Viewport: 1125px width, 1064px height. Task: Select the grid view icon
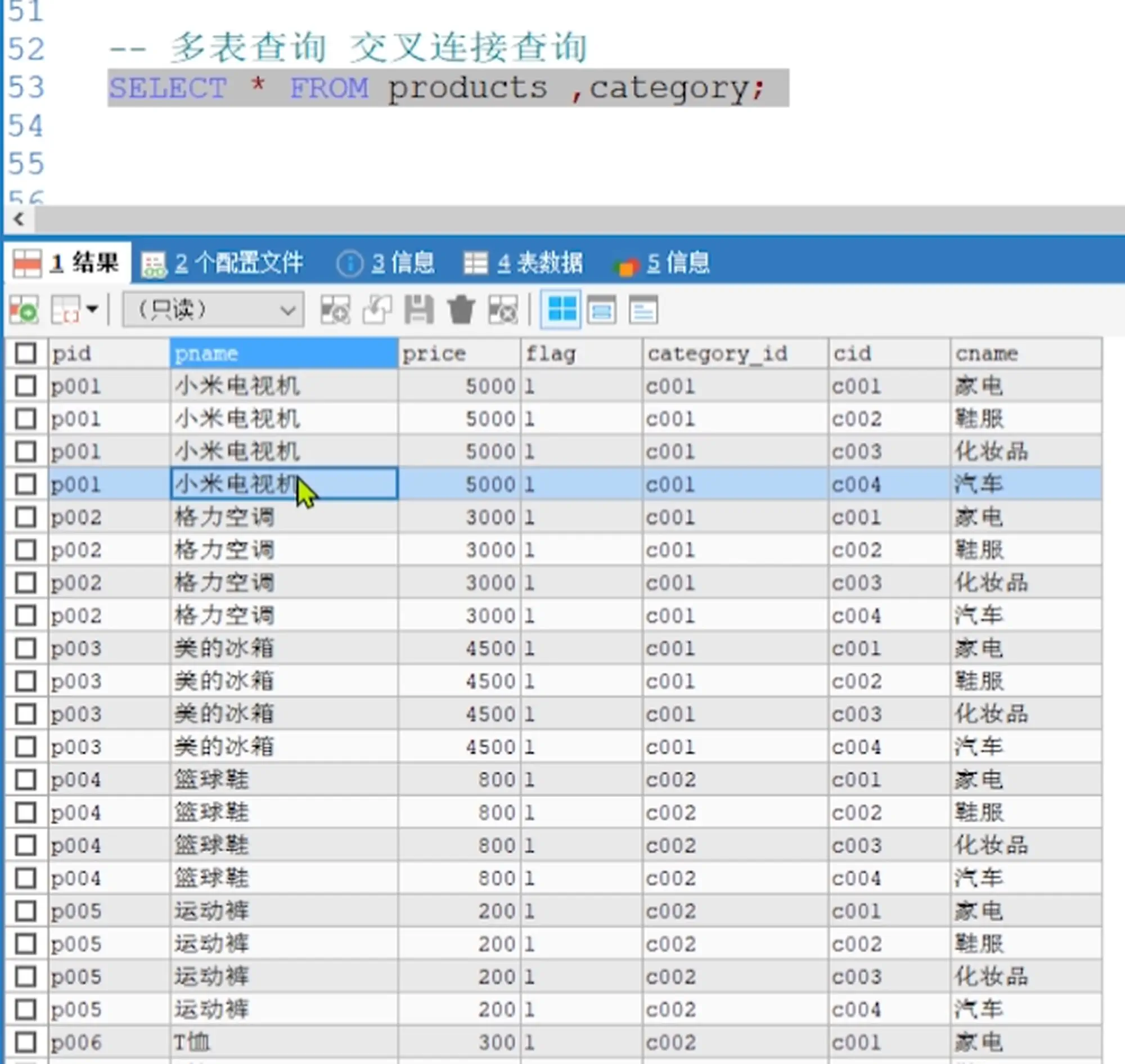pos(561,309)
